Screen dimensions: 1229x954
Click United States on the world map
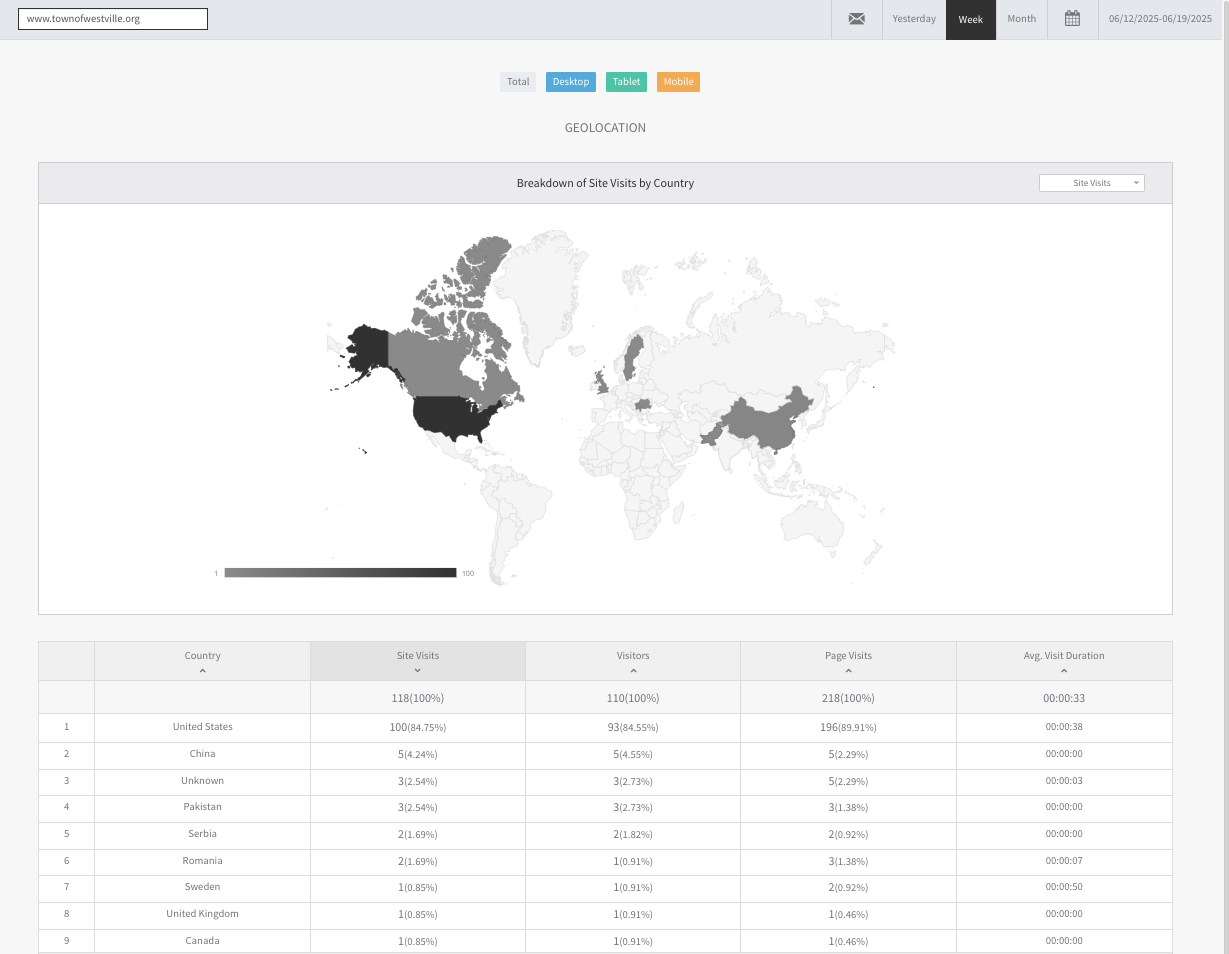click(x=455, y=416)
